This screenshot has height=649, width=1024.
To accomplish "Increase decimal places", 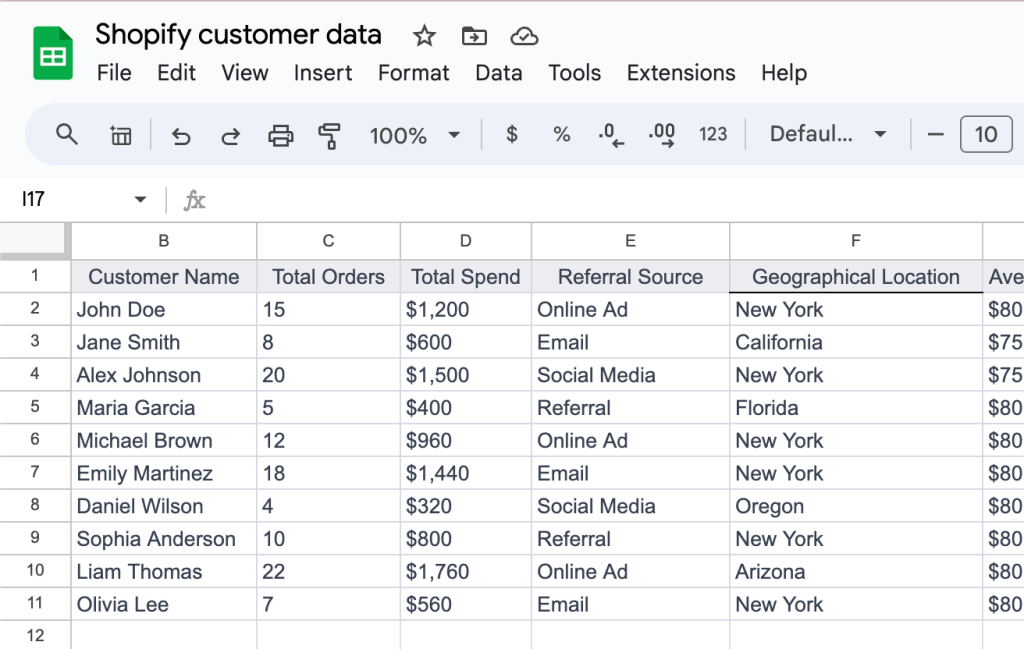I will tap(662, 135).
